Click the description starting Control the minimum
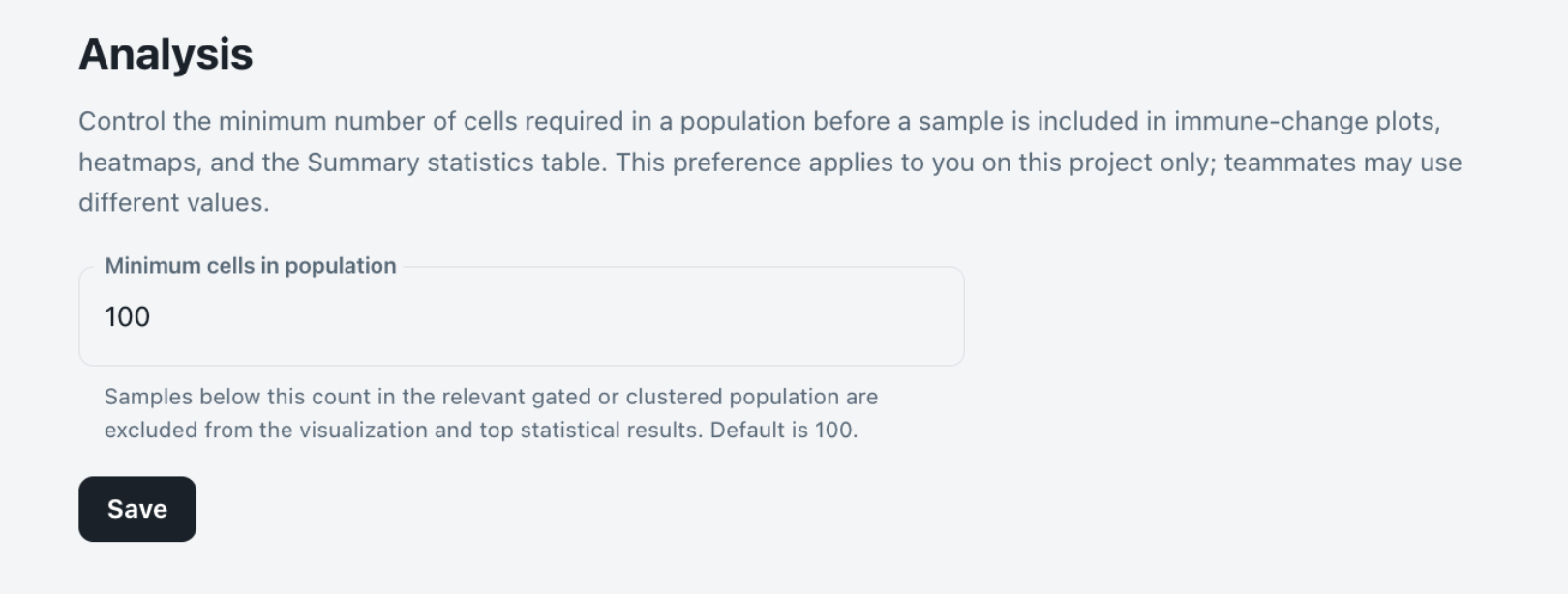Viewport: 1568px width, 594px height. tap(770, 163)
